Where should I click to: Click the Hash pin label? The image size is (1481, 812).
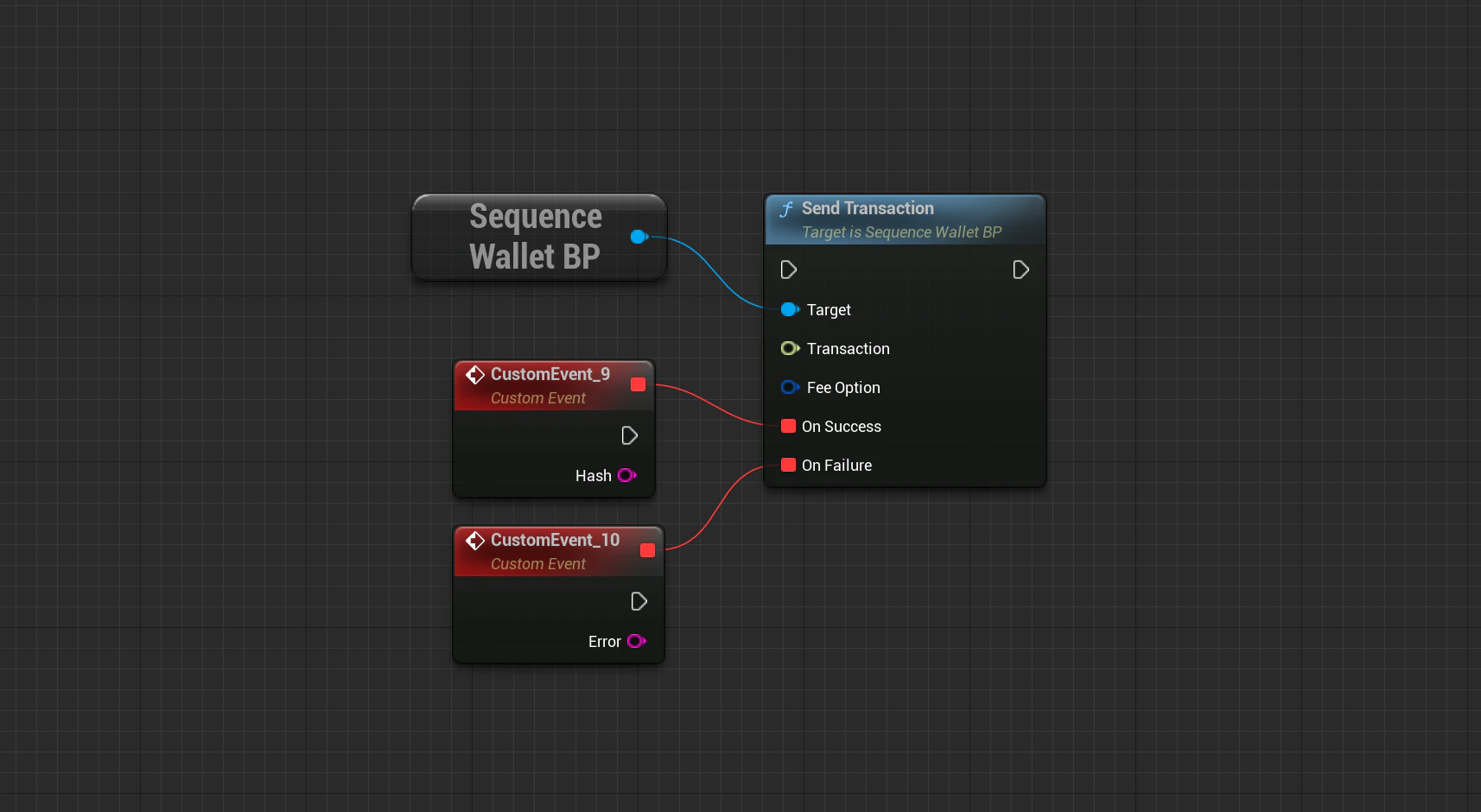tap(594, 476)
